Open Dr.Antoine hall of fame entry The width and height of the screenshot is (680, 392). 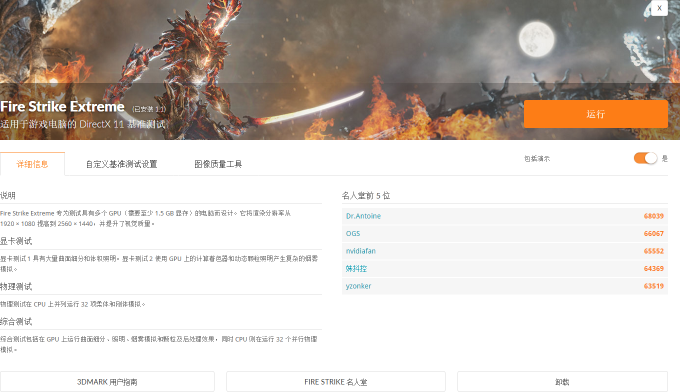pos(363,216)
